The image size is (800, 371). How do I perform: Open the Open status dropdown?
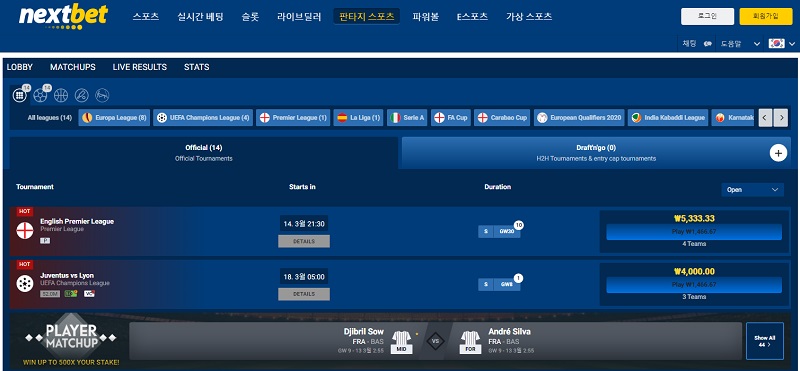[x=753, y=190]
